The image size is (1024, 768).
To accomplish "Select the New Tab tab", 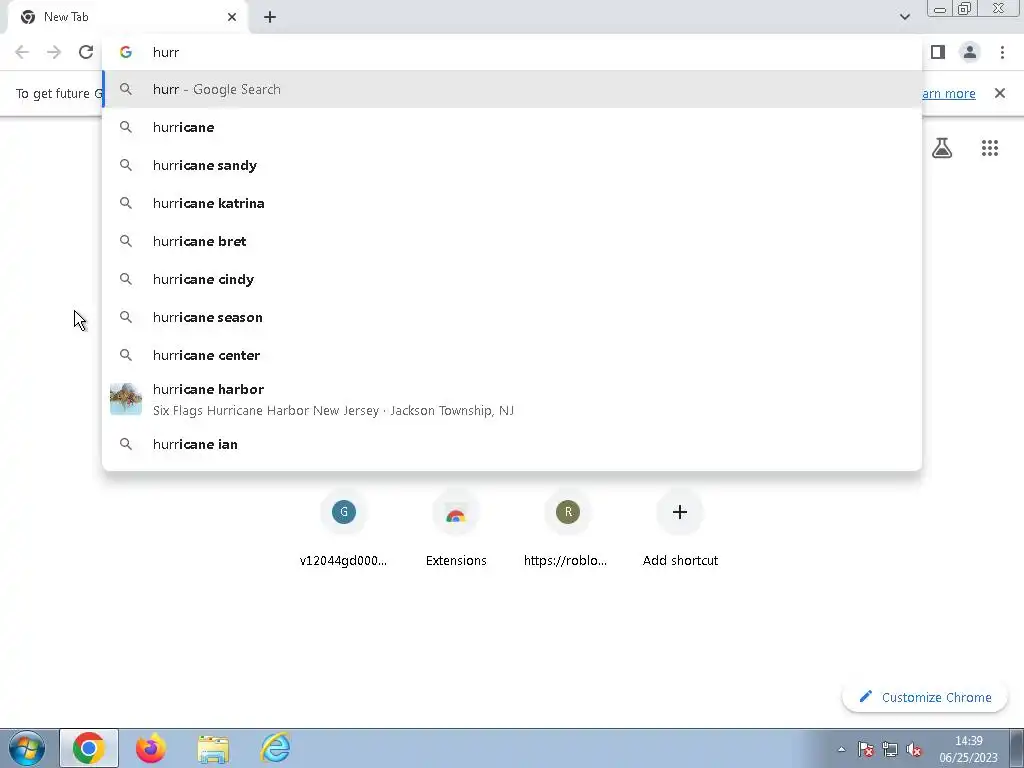I will coord(127,17).
